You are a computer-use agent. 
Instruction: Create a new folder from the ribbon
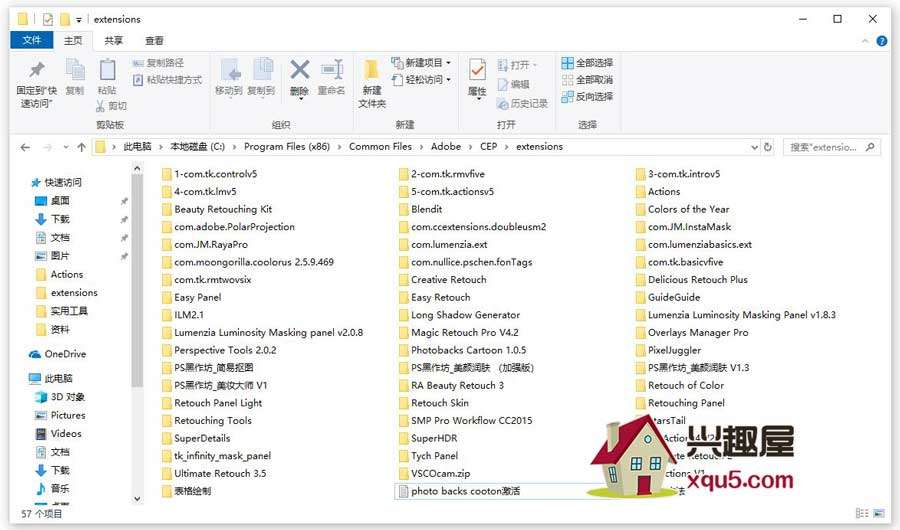click(372, 84)
